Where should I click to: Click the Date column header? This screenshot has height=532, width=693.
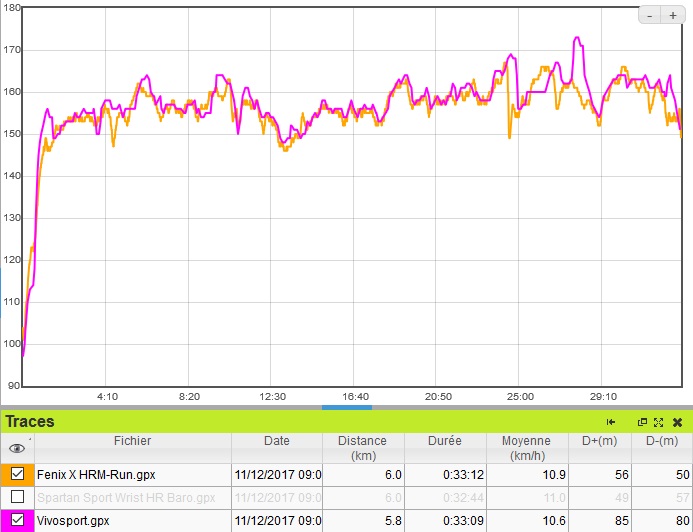(x=277, y=441)
